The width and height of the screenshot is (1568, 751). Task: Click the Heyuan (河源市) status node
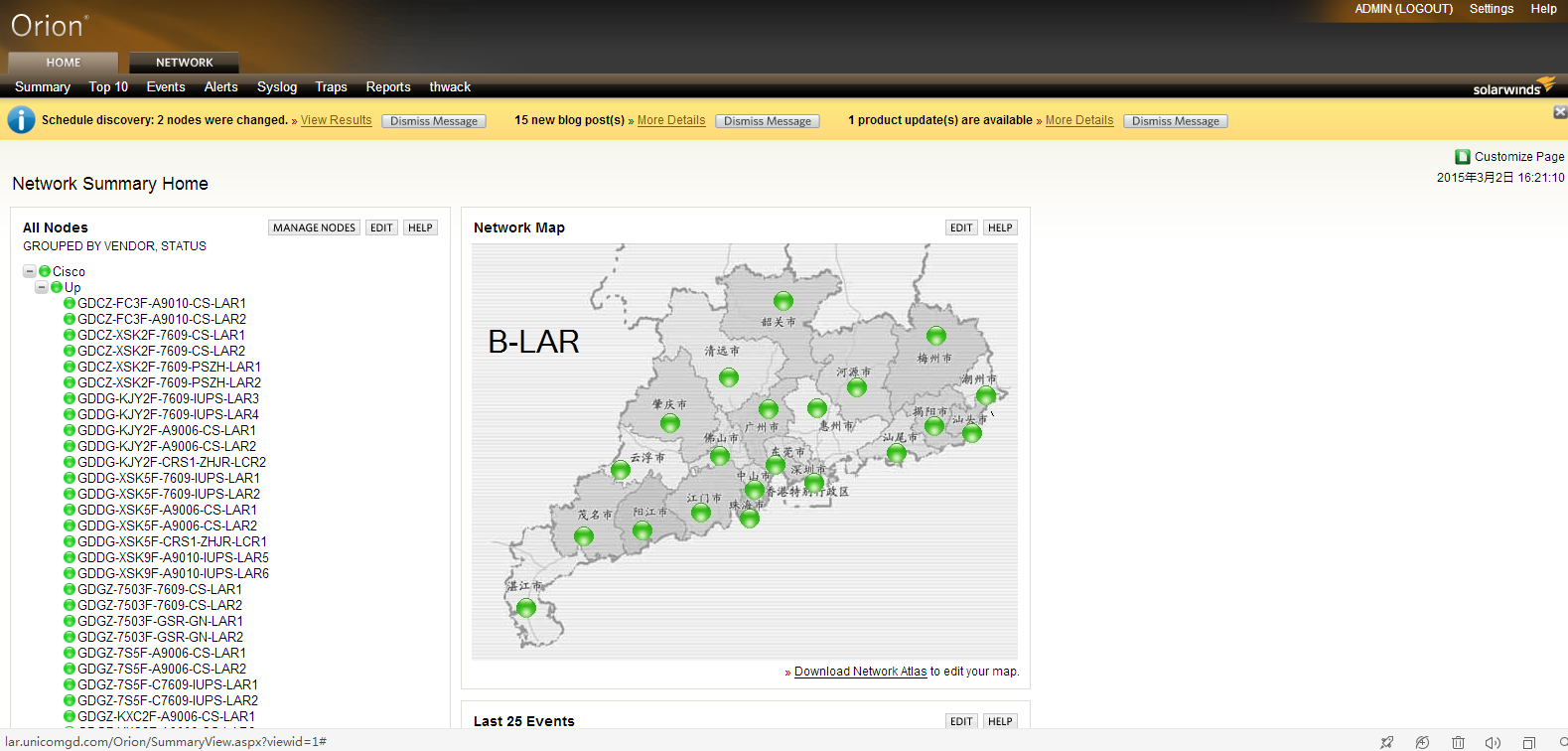[857, 387]
